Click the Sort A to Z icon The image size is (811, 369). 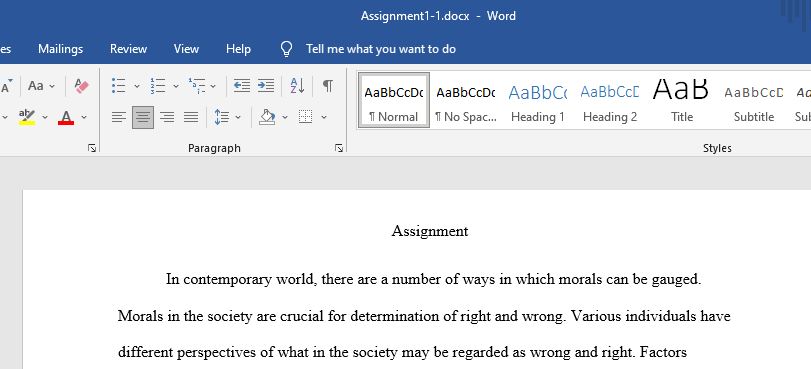point(297,85)
